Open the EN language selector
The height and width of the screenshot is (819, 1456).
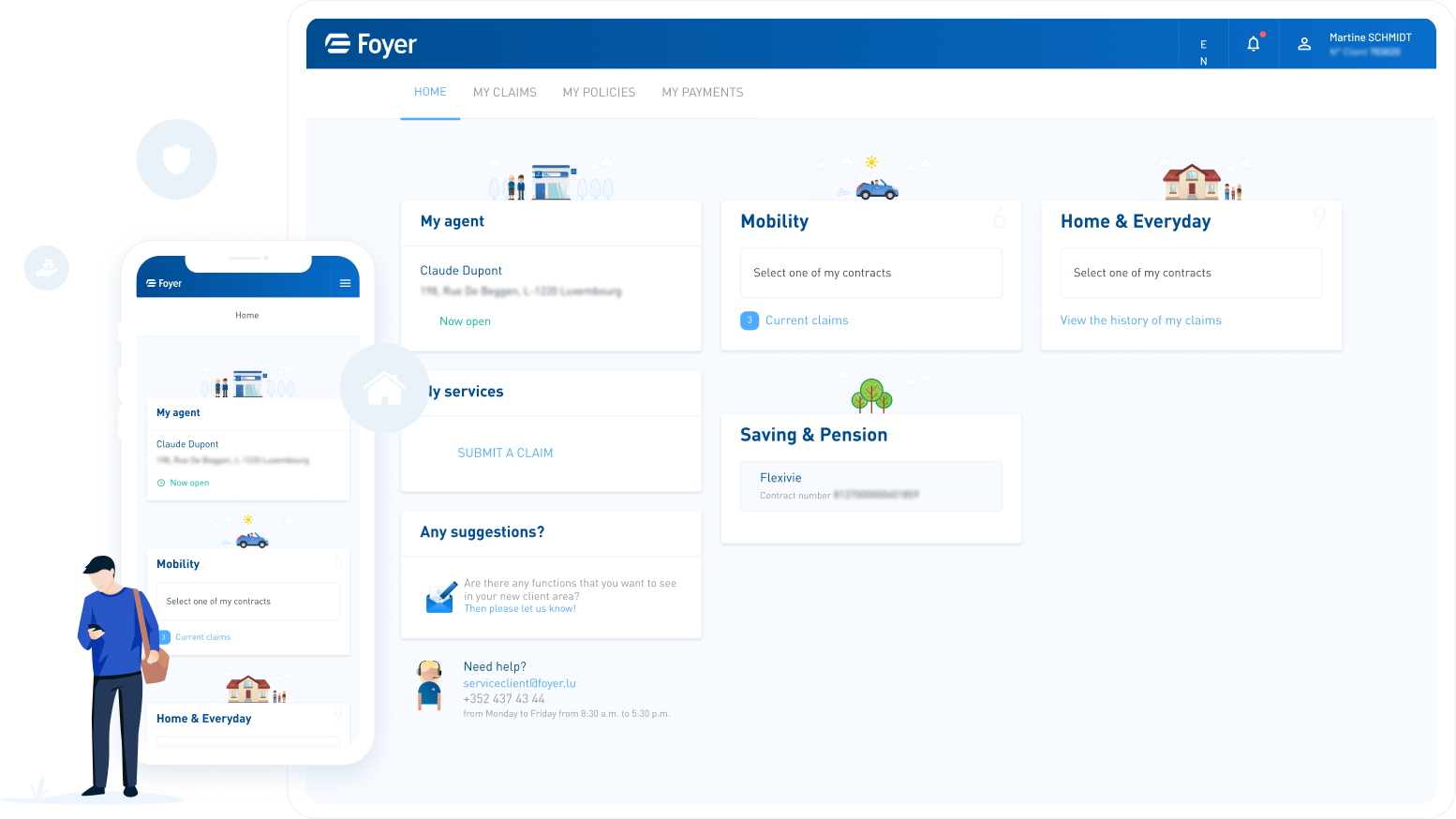[x=1204, y=52]
